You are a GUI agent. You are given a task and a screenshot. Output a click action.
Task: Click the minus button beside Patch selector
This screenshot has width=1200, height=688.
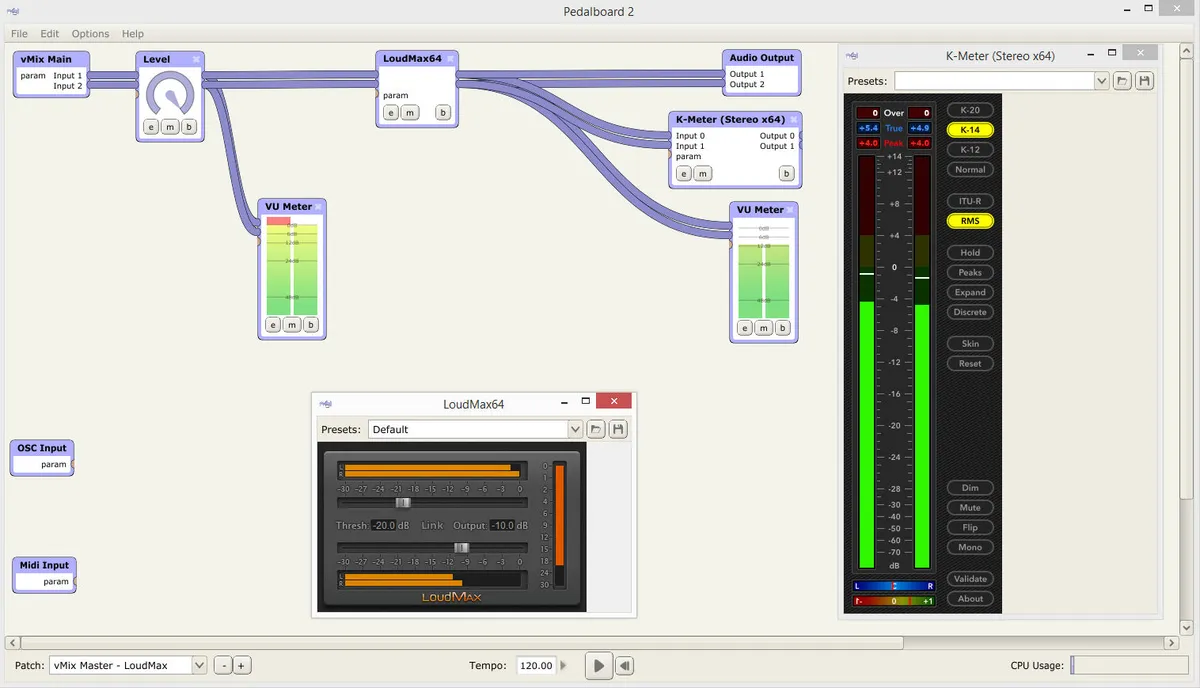tap(224, 666)
